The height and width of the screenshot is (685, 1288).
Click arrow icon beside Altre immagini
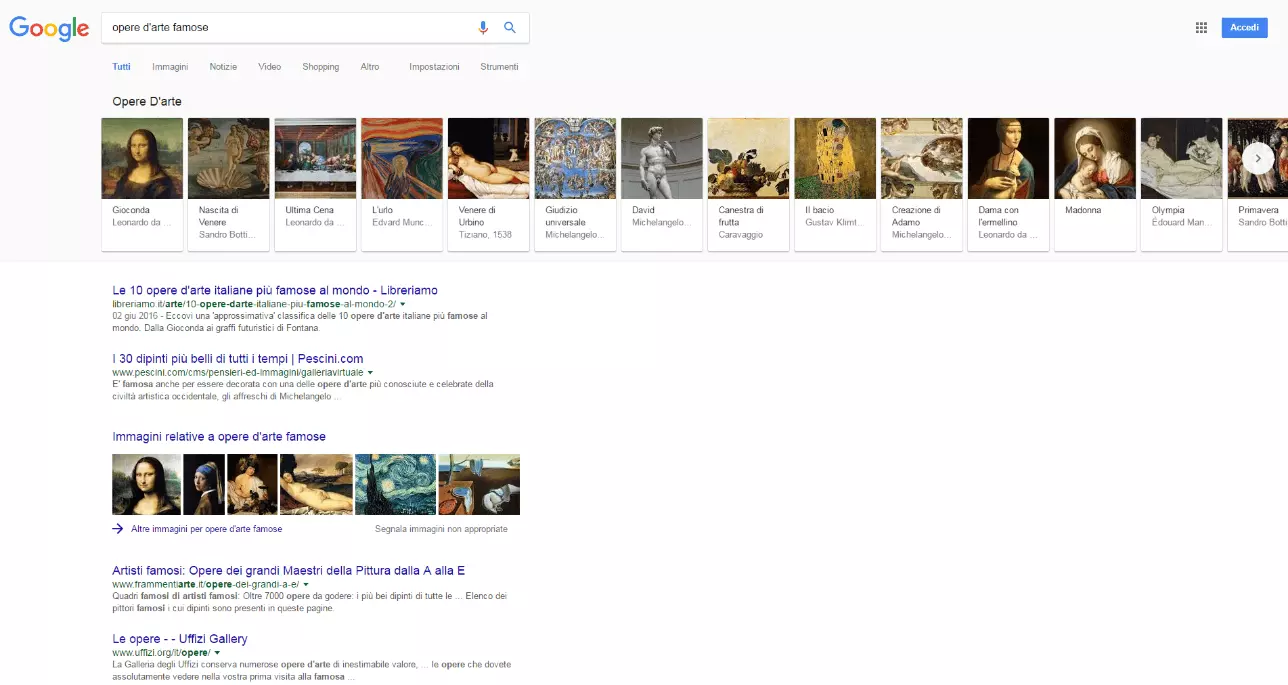pos(118,529)
